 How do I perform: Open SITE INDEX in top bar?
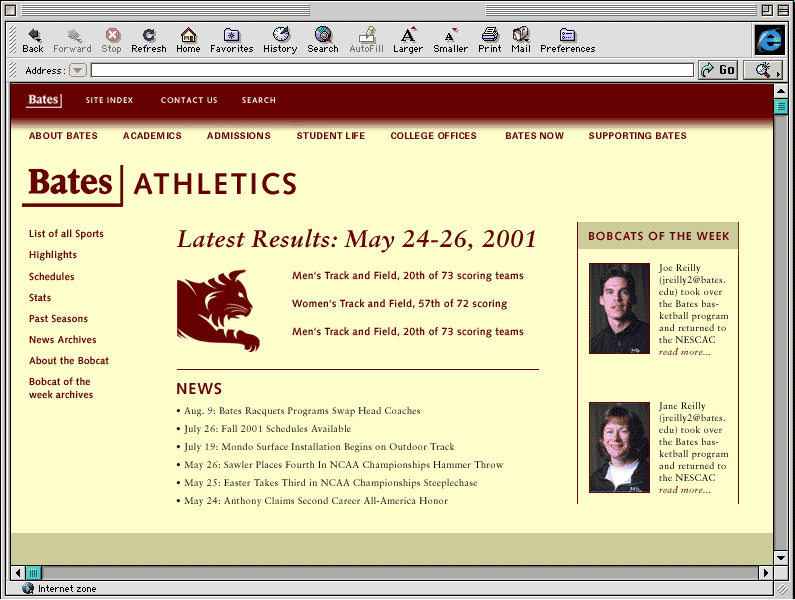pos(109,100)
